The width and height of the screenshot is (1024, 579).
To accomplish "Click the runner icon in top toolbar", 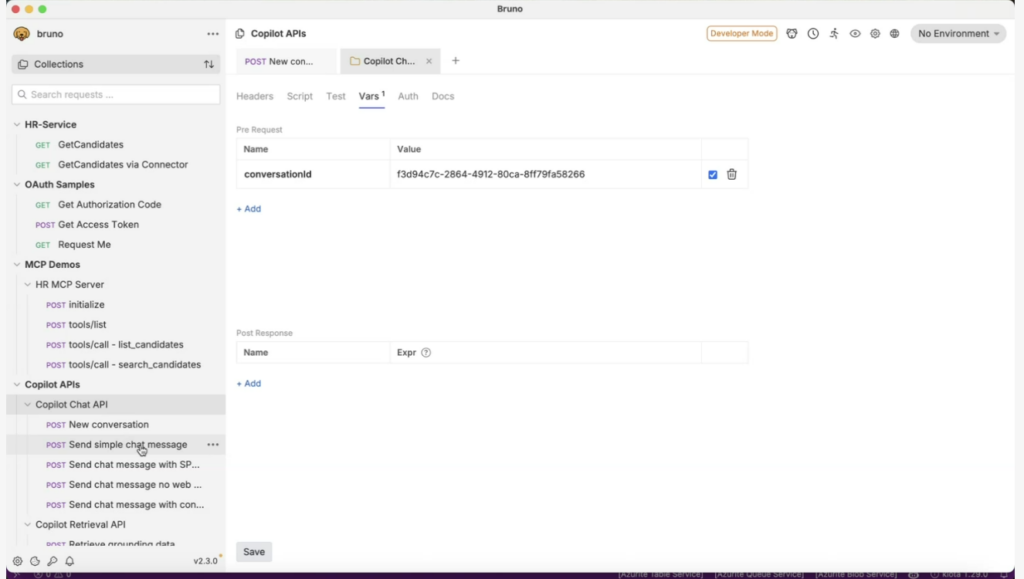I will pyautogui.click(x=834, y=34).
